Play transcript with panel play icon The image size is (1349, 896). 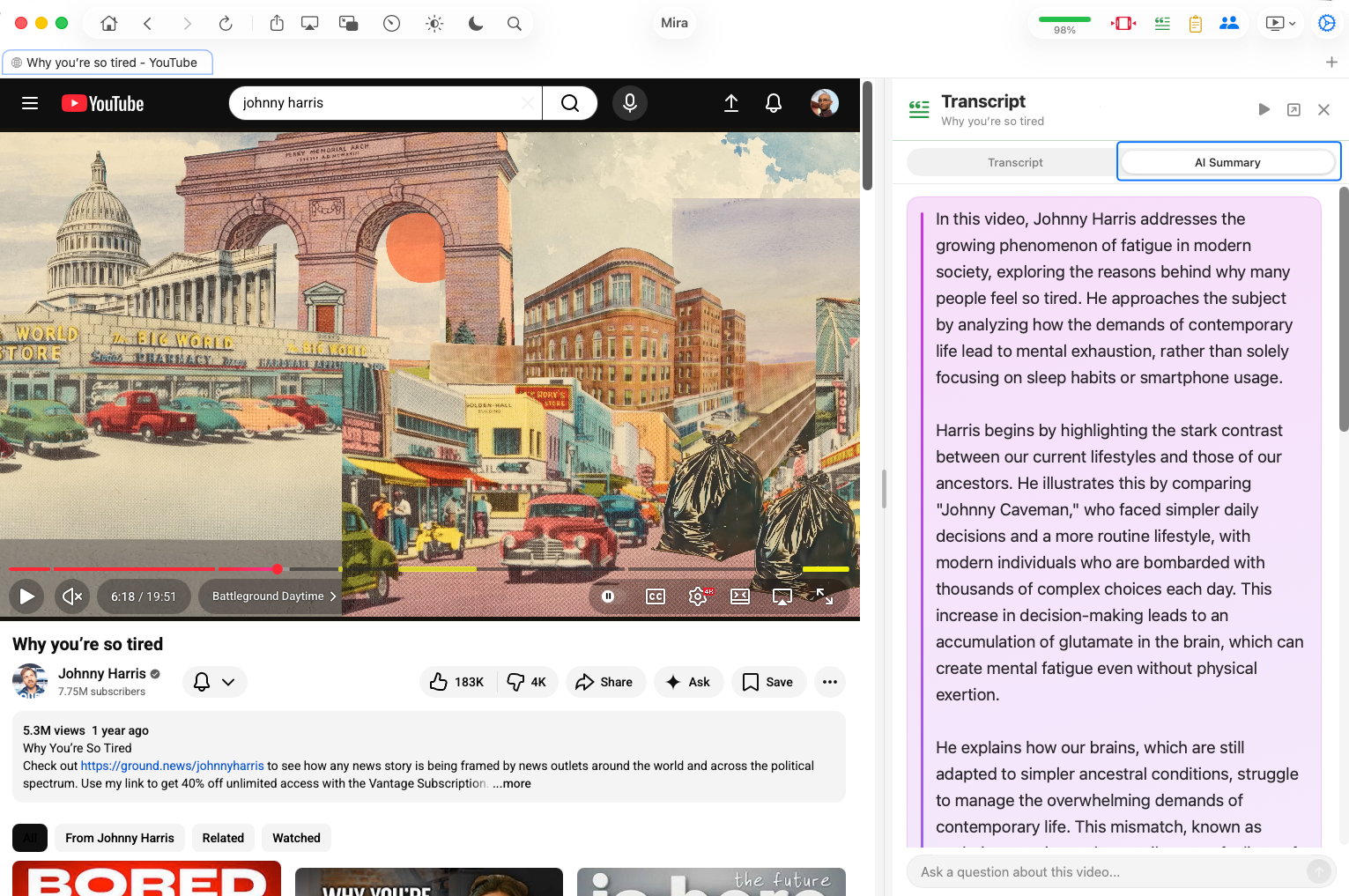coord(1264,109)
